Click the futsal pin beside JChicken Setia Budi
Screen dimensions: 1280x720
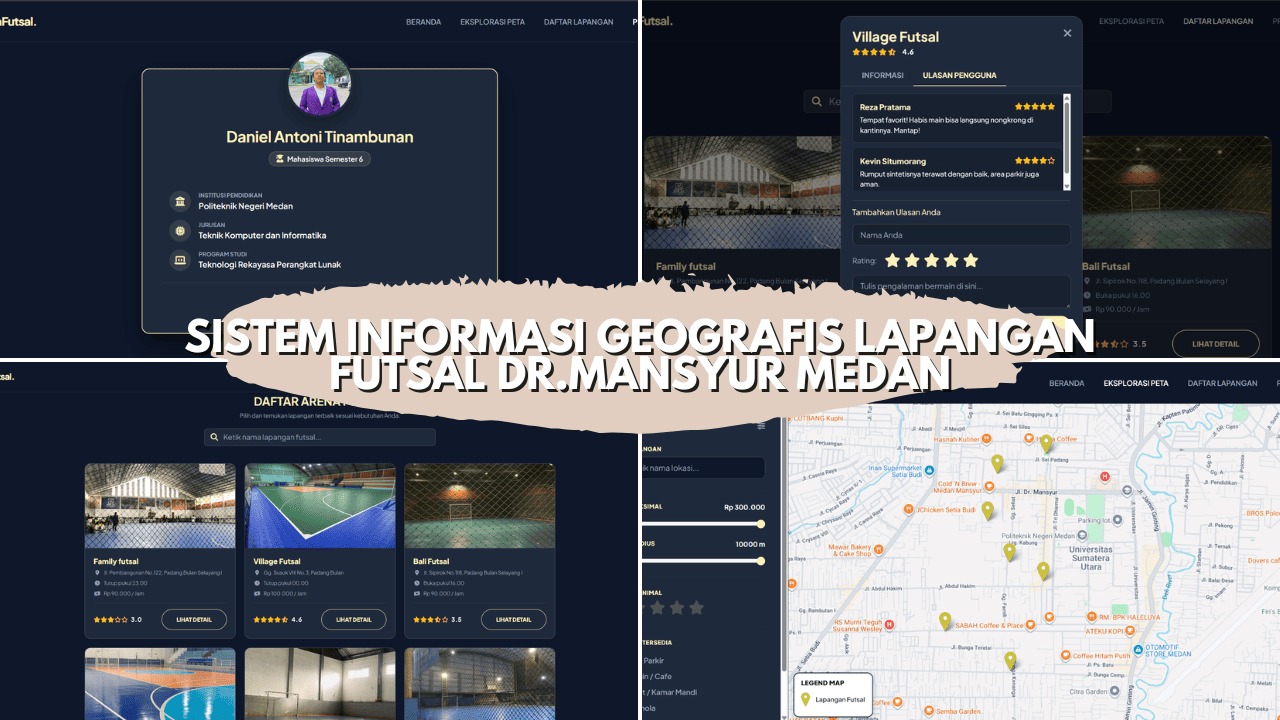click(987, 510)
